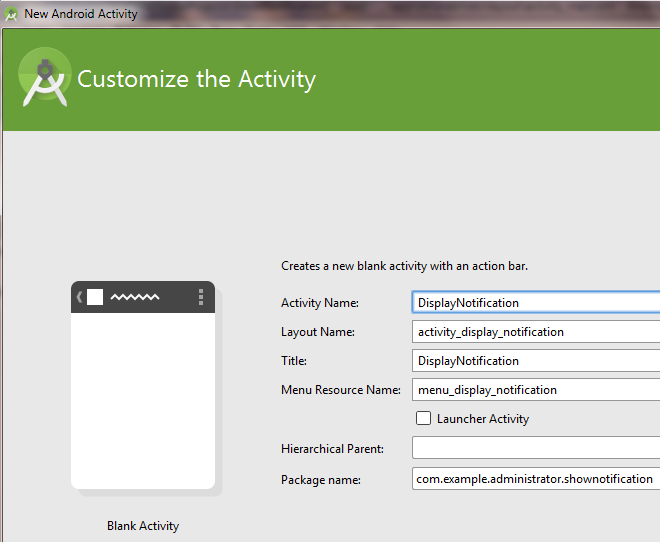
Task: Click the squiggly title placeholder in the preview action bar
Action: coord(134,297)
